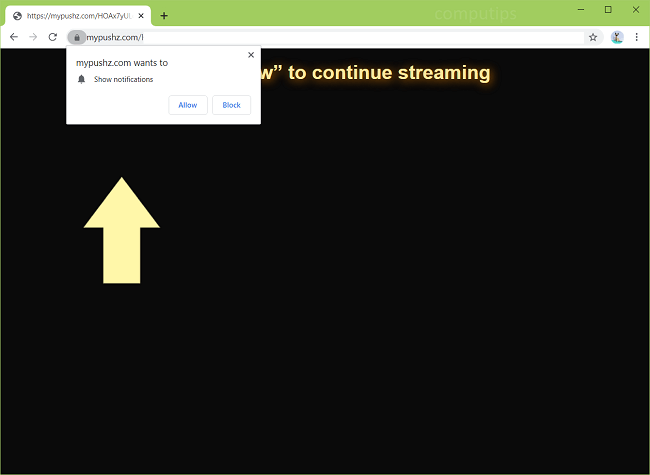This screenshot has width=650, height=475.
Task: Open a new tab with the plus button
Action: (x=164, y=15)
